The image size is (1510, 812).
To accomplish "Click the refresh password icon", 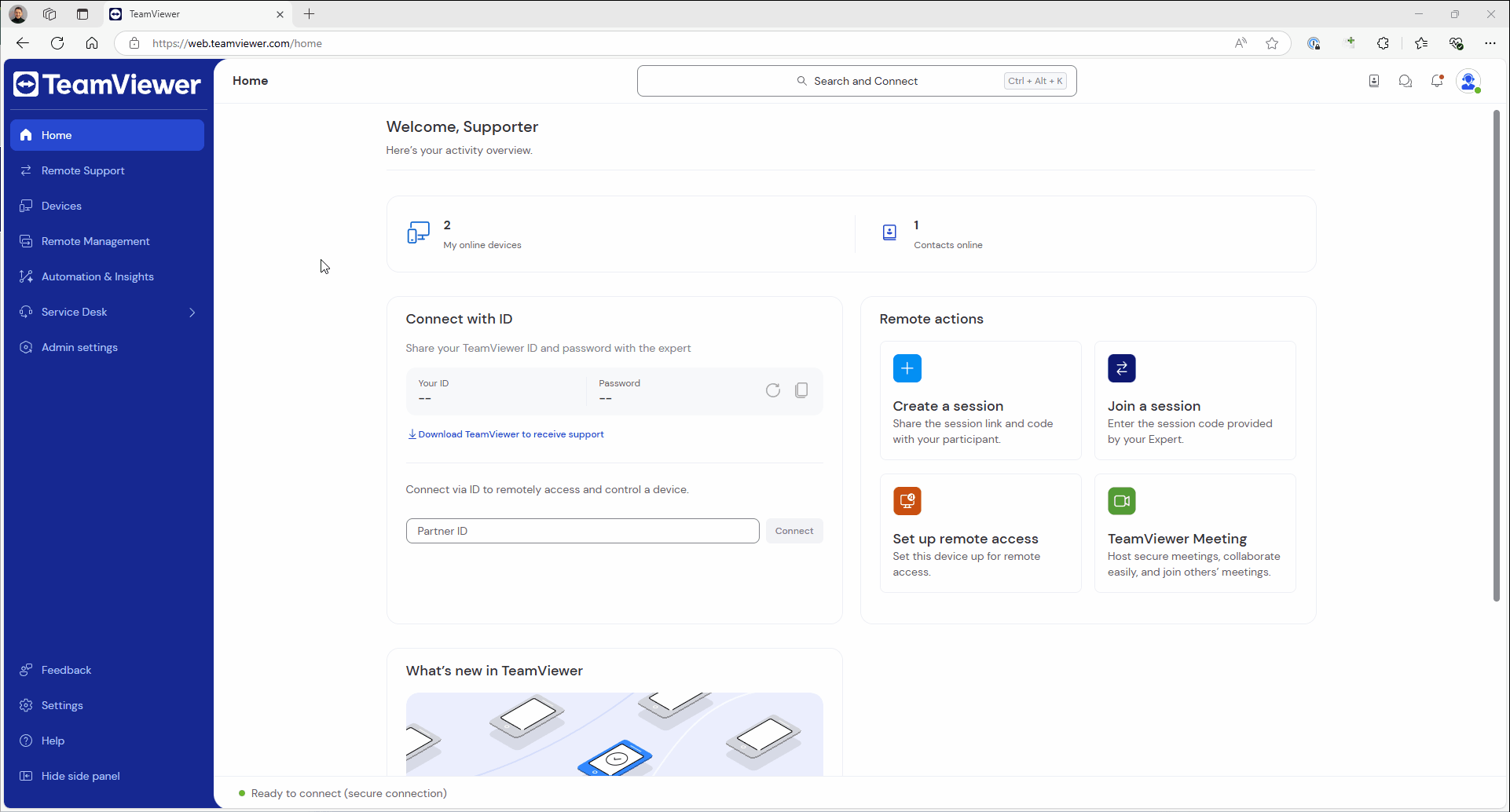I will click(x=773, y=390).
